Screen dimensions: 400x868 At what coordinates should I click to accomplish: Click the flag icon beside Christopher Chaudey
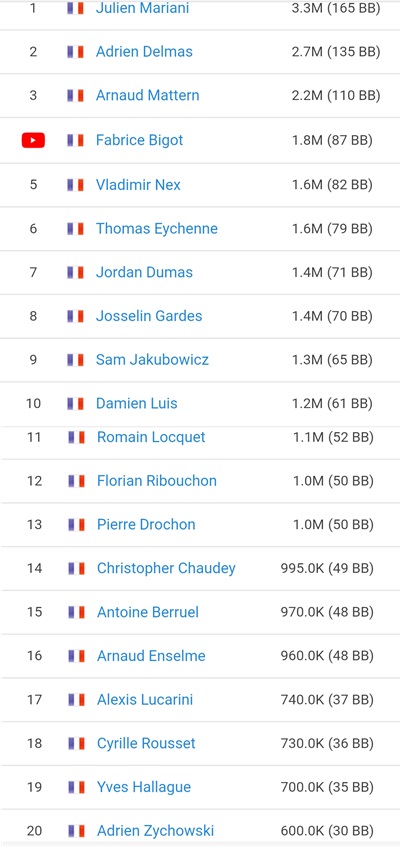(76, 569)
